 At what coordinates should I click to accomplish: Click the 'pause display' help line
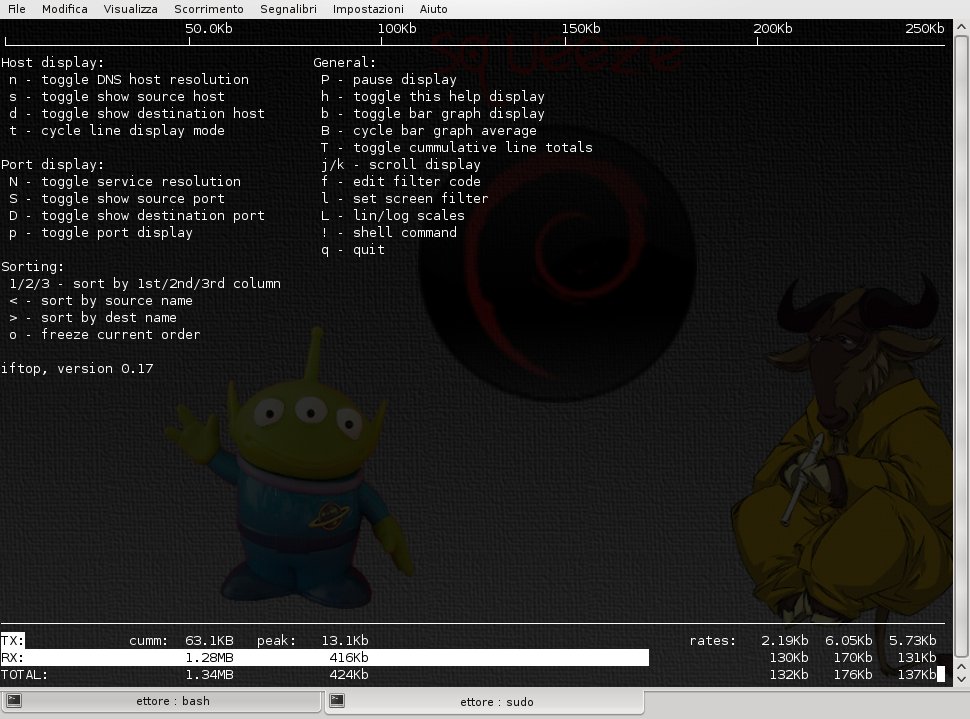(388, 79)
